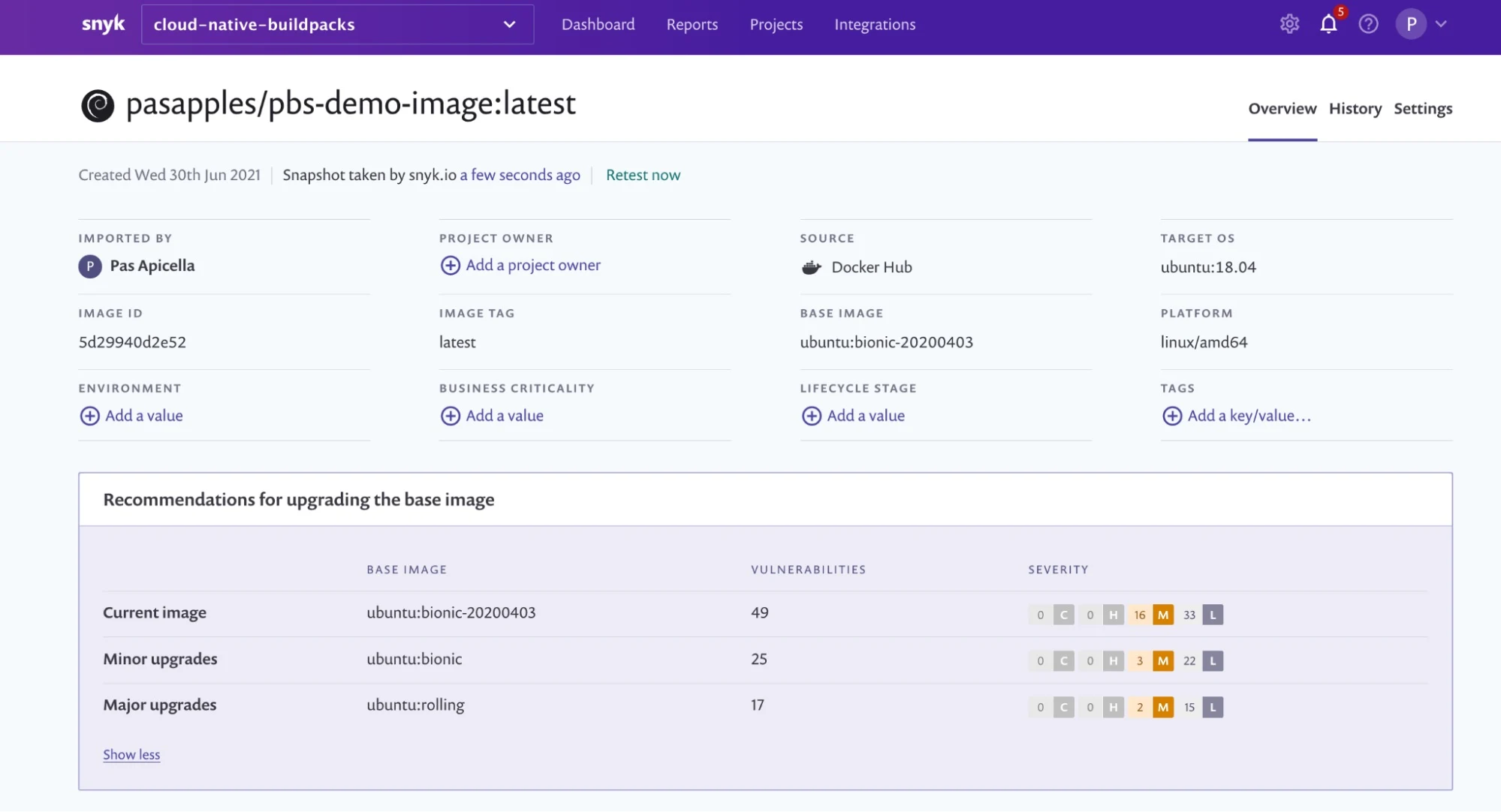Viewport: 1501px width, 812px height.
Task: Switch to the Settings tab
Action: (x=1423, y=109)
